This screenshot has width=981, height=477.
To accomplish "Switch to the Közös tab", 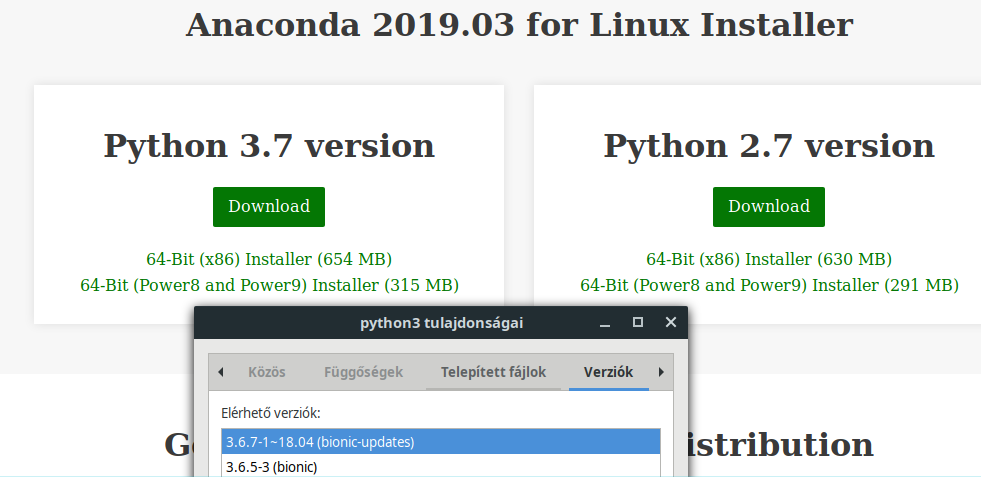I will pos(267,372).
